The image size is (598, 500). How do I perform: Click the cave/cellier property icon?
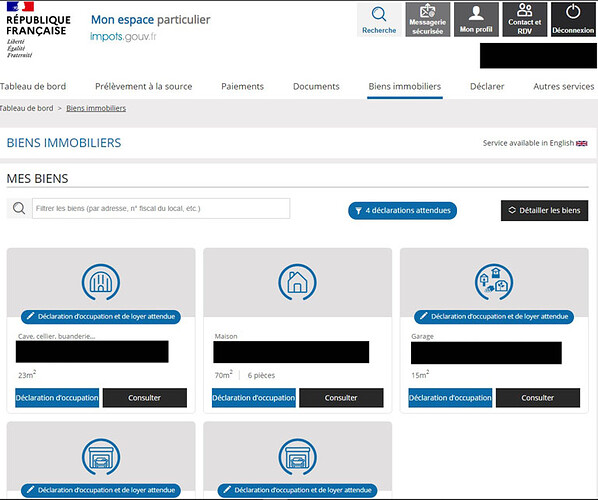[x=101, y=282]
